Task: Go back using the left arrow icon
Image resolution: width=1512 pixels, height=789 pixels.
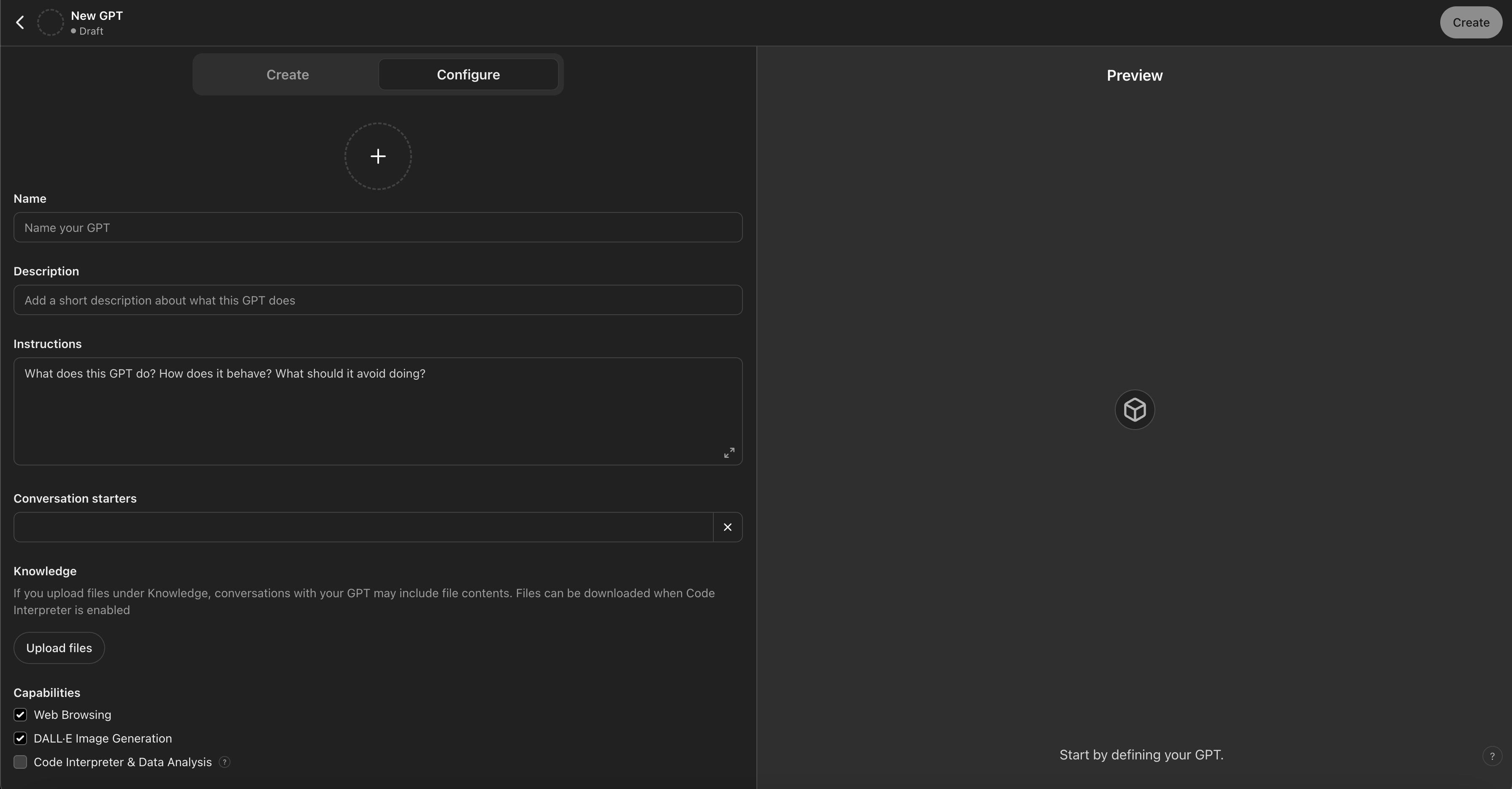Action: pos(20,22)
